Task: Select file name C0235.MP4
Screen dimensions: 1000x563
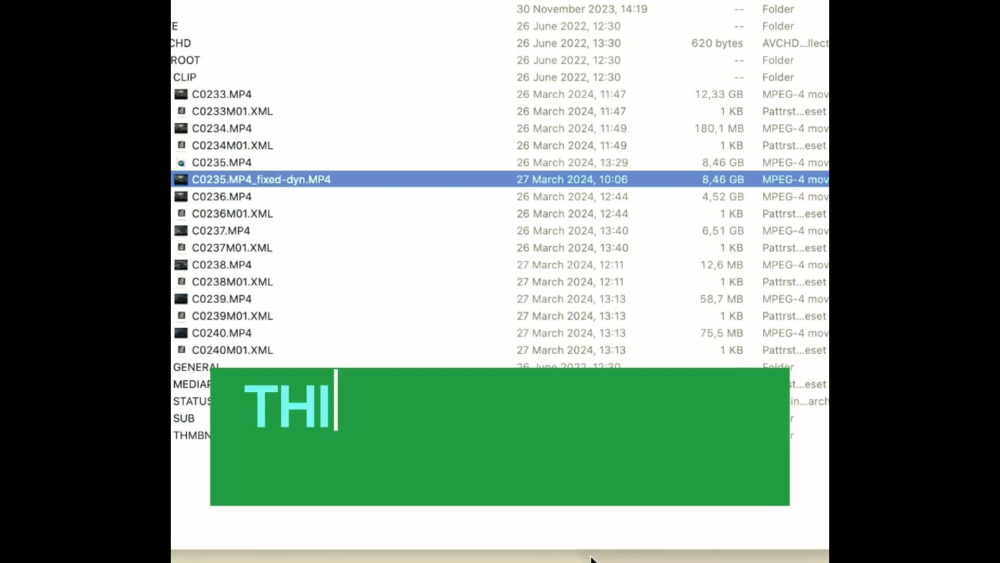Action: point(221,163)
